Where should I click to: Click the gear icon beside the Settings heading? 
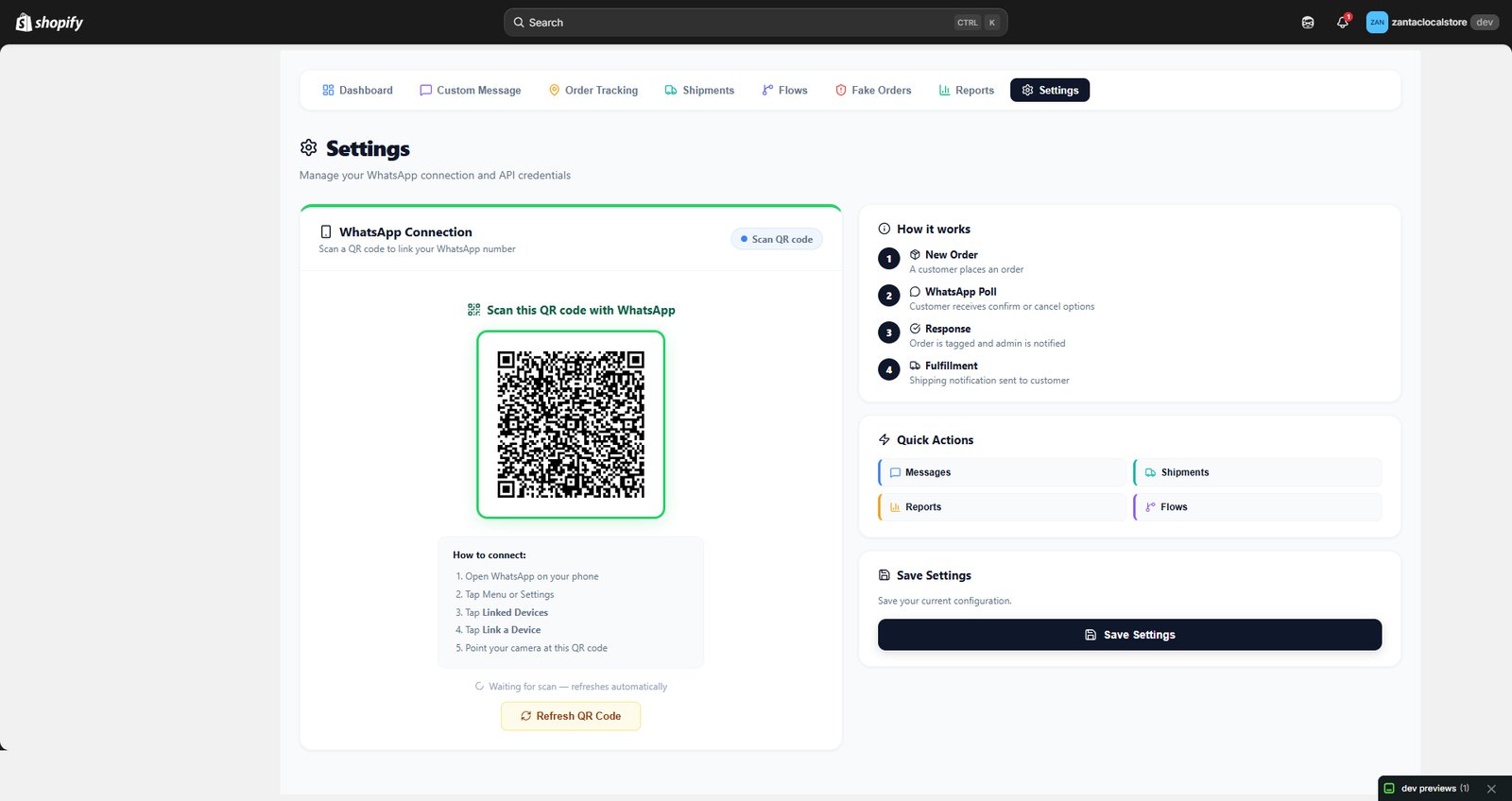[309, 148]
